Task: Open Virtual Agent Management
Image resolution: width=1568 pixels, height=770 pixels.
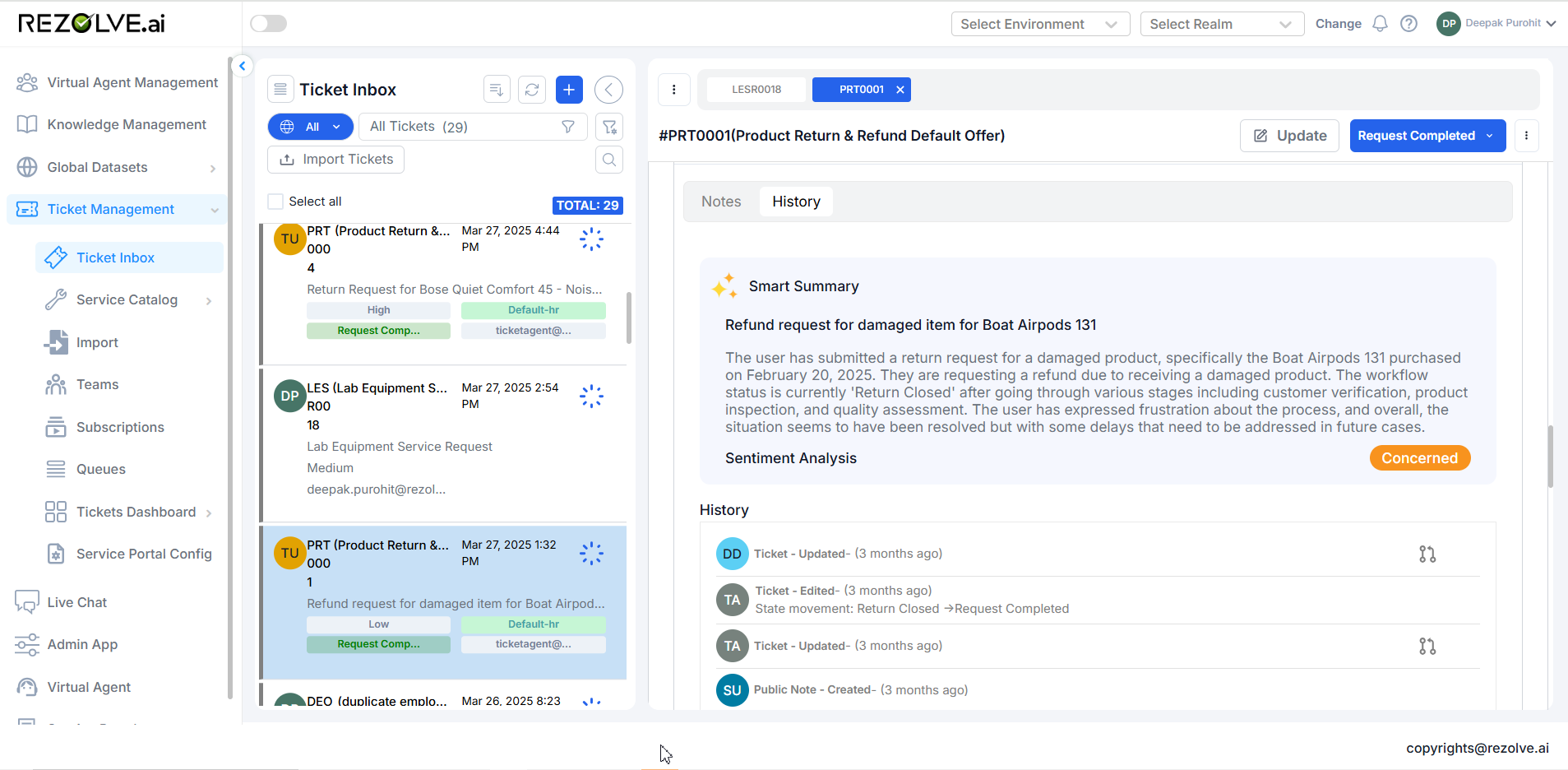Action: coord(117,82)
